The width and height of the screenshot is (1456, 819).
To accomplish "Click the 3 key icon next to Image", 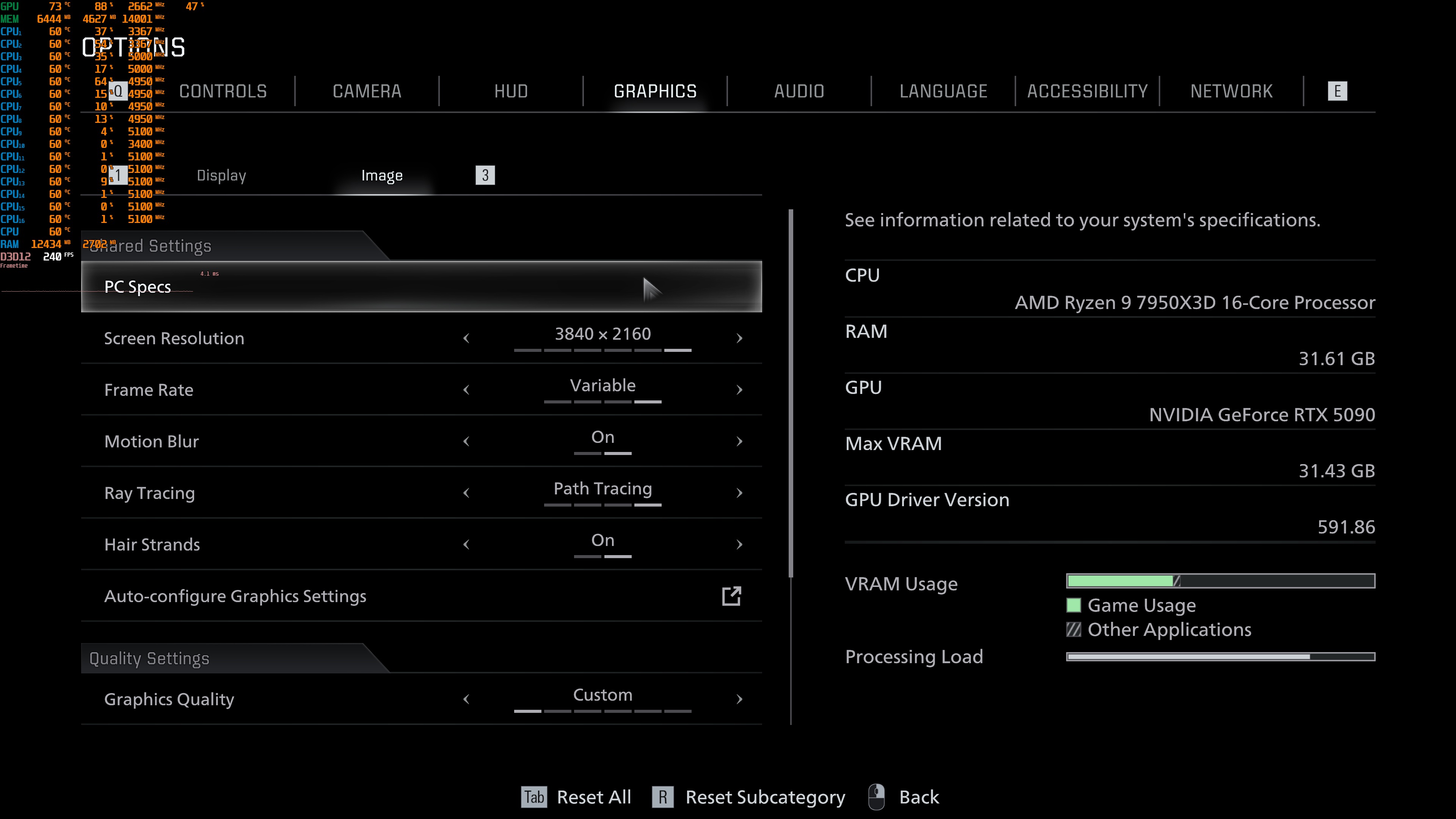I will click(x=485, y=175).
